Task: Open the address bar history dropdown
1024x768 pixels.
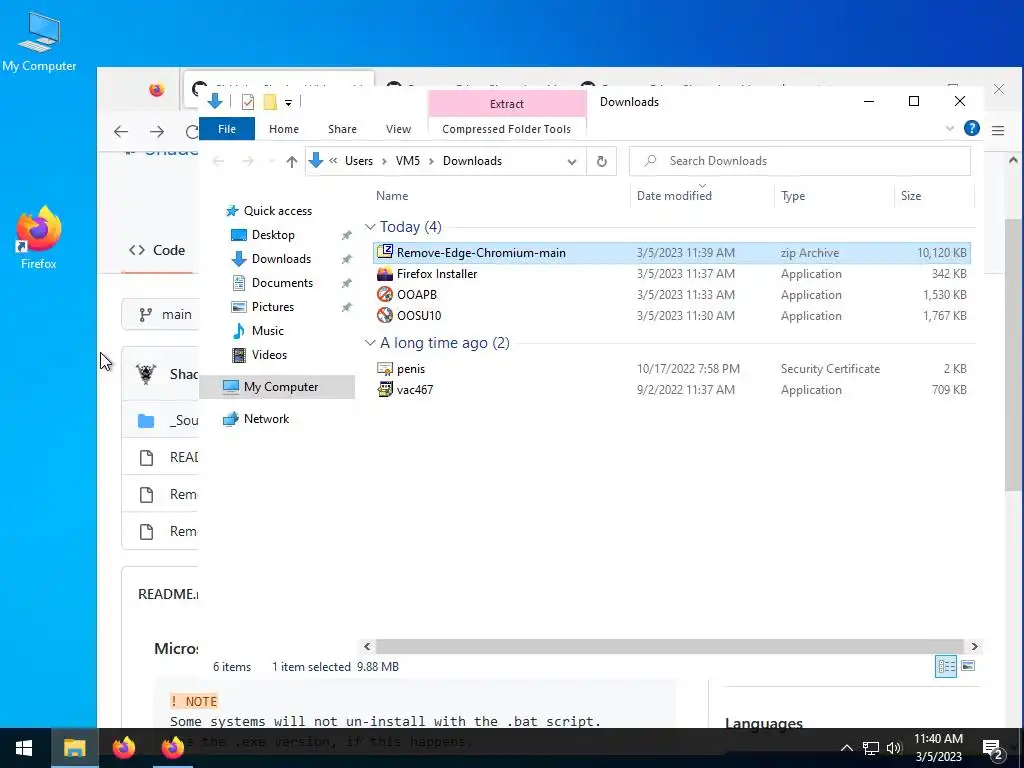Action: [571, 161]
